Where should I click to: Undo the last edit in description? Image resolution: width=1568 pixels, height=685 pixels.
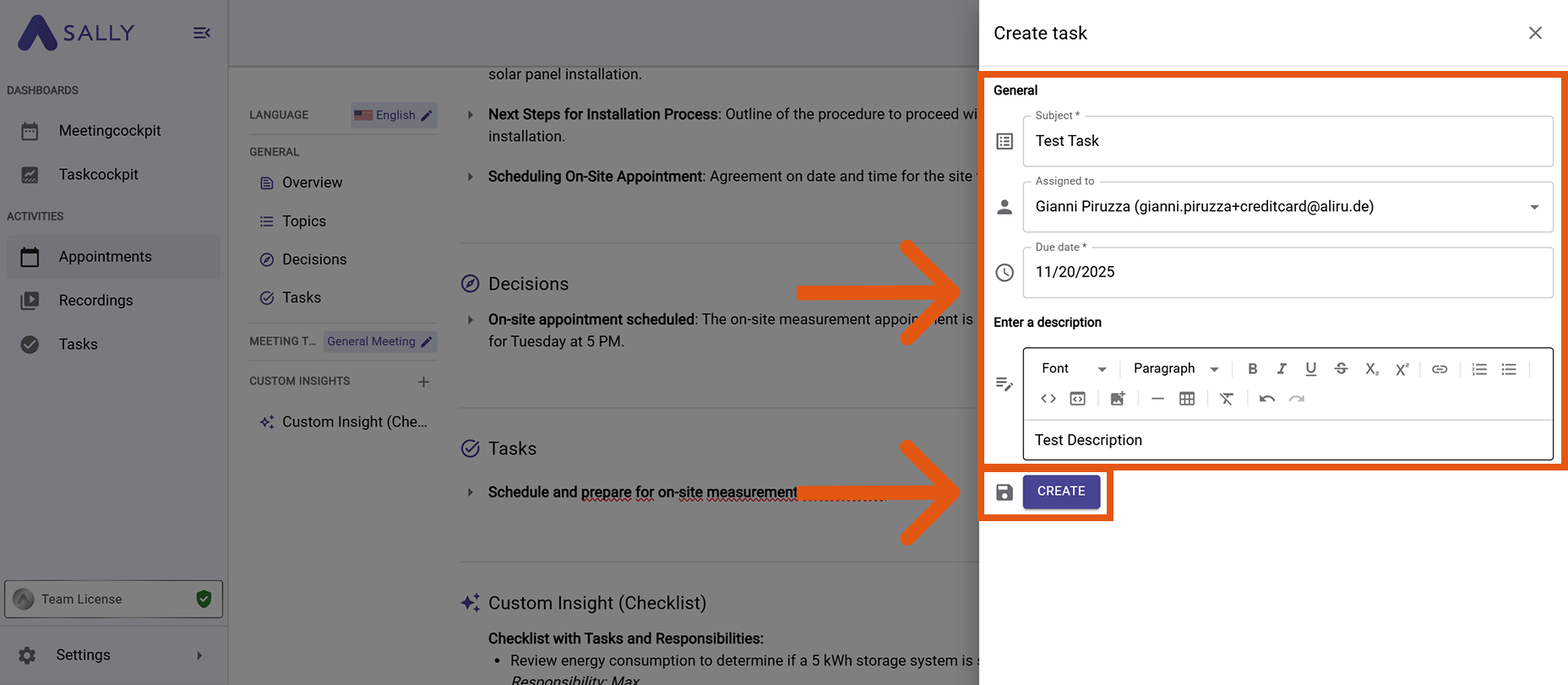pyautogui.click(x=1266, y=399)
